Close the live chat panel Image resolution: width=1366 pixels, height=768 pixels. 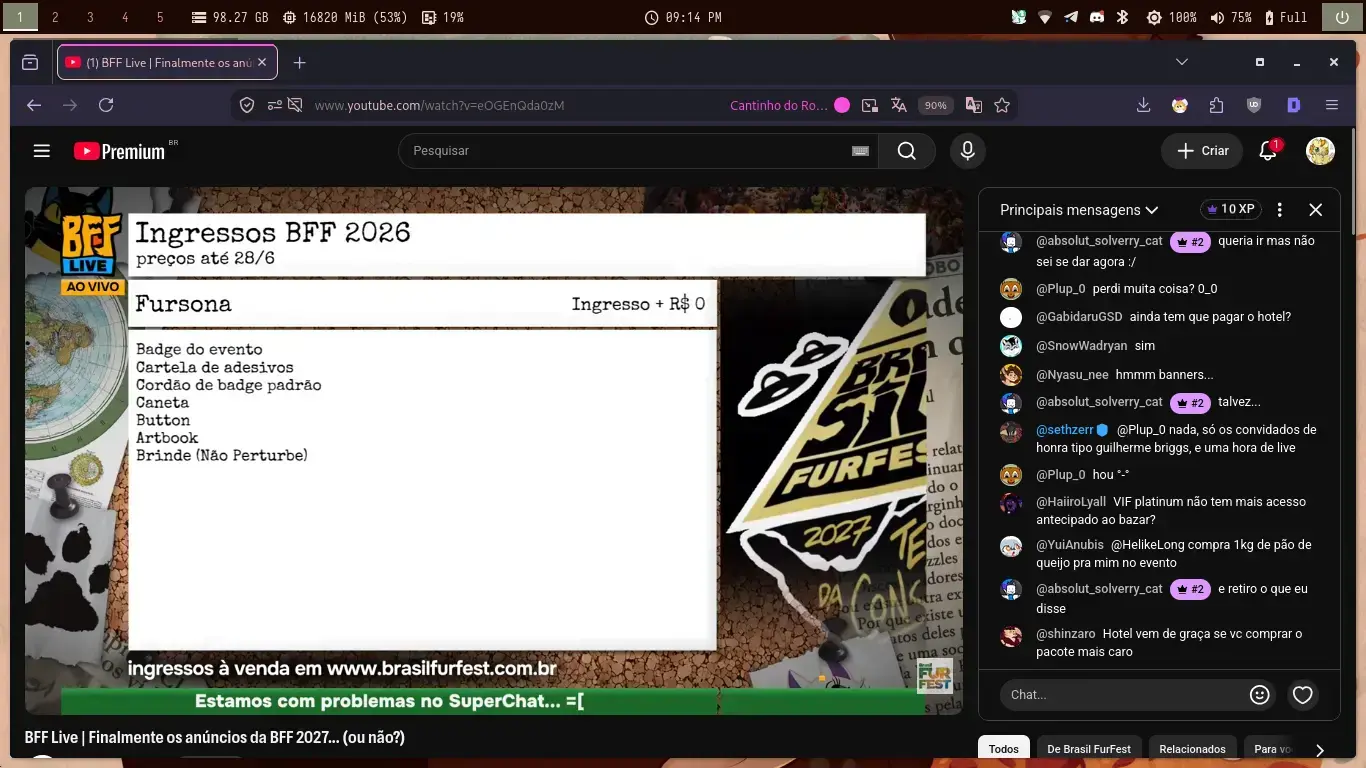tap(1316, 210)
